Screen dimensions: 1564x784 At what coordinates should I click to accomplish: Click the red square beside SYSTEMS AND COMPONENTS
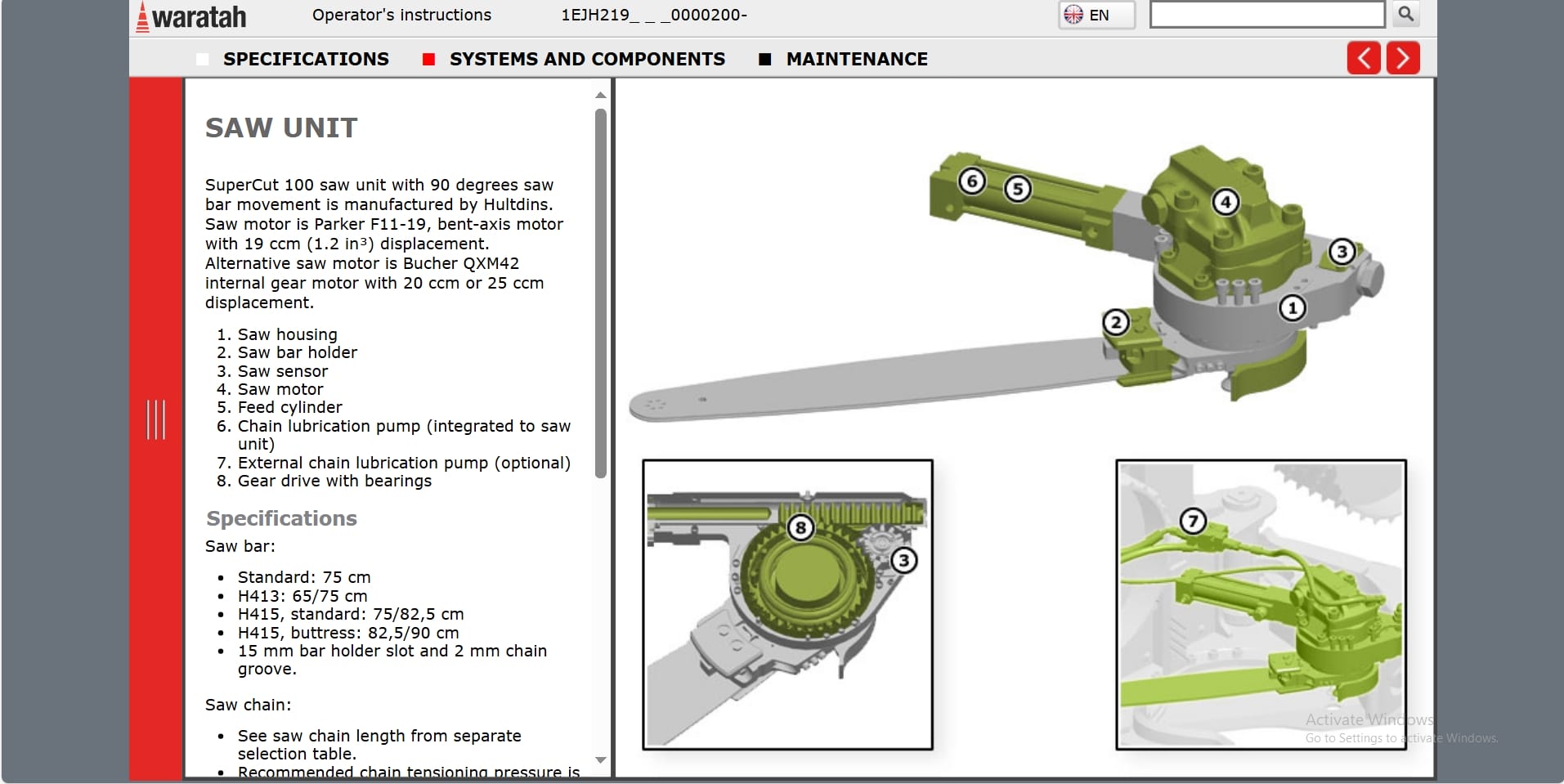pyautogui.click(x=428, y=59)
